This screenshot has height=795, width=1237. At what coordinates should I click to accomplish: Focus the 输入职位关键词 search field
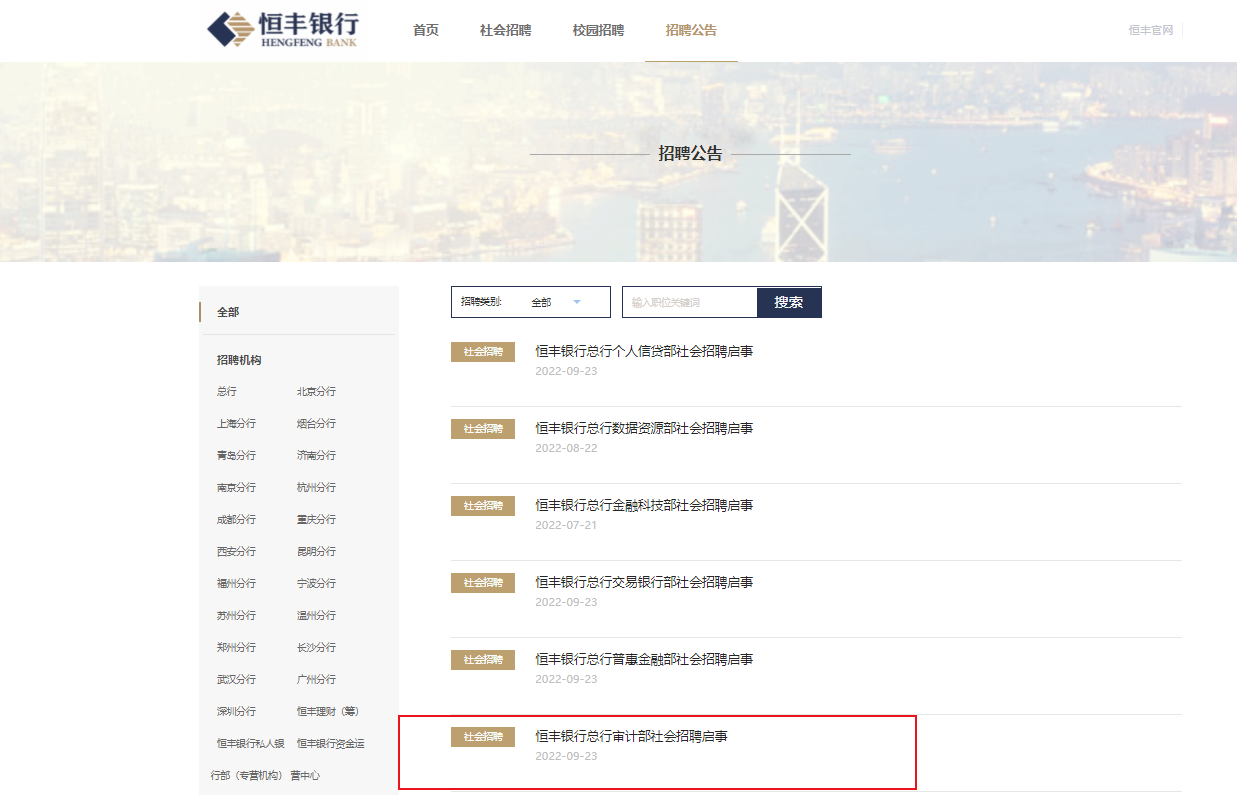point(689,302)
